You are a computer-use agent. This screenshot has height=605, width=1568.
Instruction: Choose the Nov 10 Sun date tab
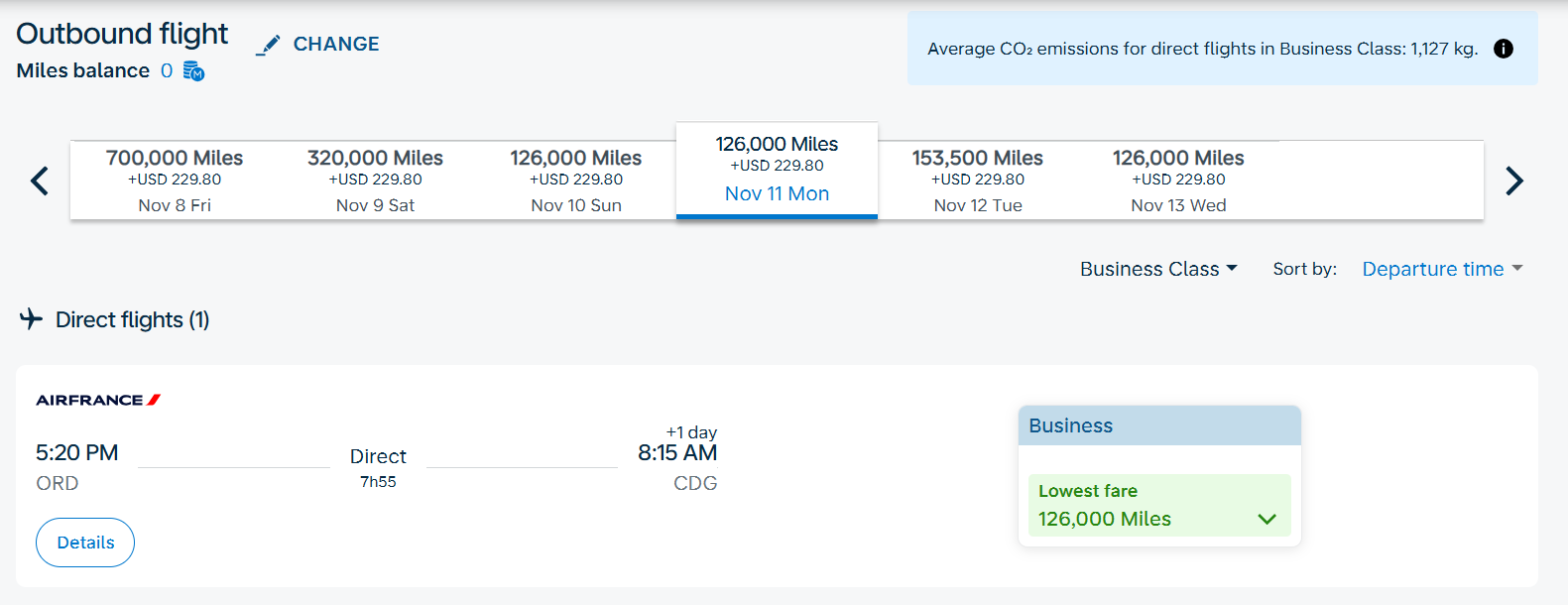[x=576, y=181]
